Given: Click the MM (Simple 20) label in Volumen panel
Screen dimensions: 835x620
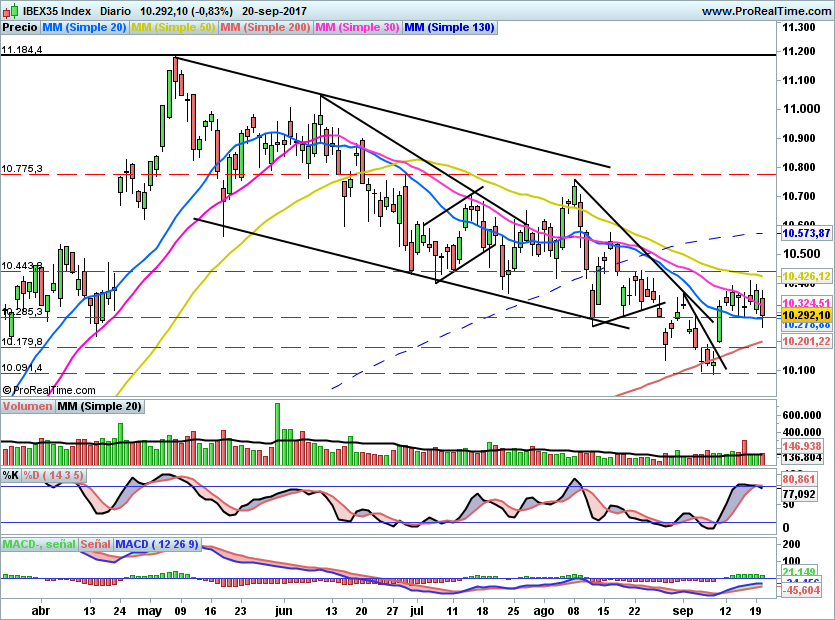Looking at the screenshot, I should (x=100, y=406).
